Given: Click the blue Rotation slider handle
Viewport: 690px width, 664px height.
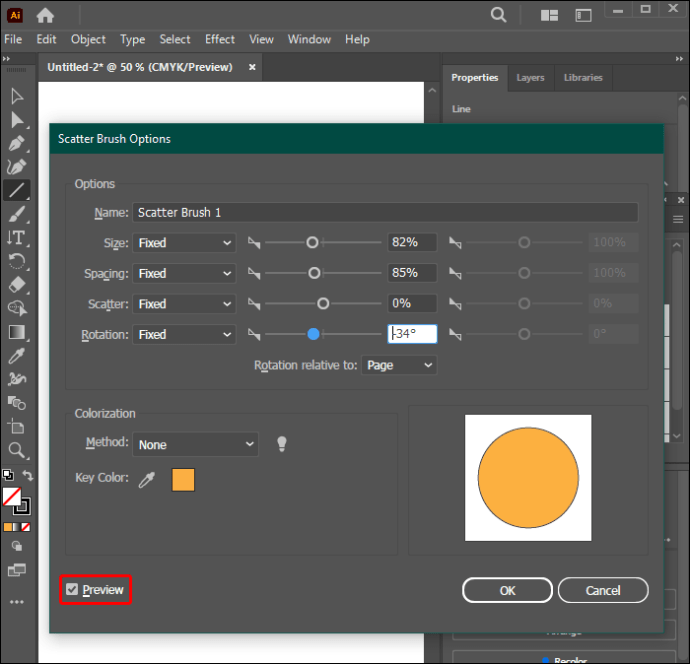Looking at the screenshot, I should pos(313,334).
